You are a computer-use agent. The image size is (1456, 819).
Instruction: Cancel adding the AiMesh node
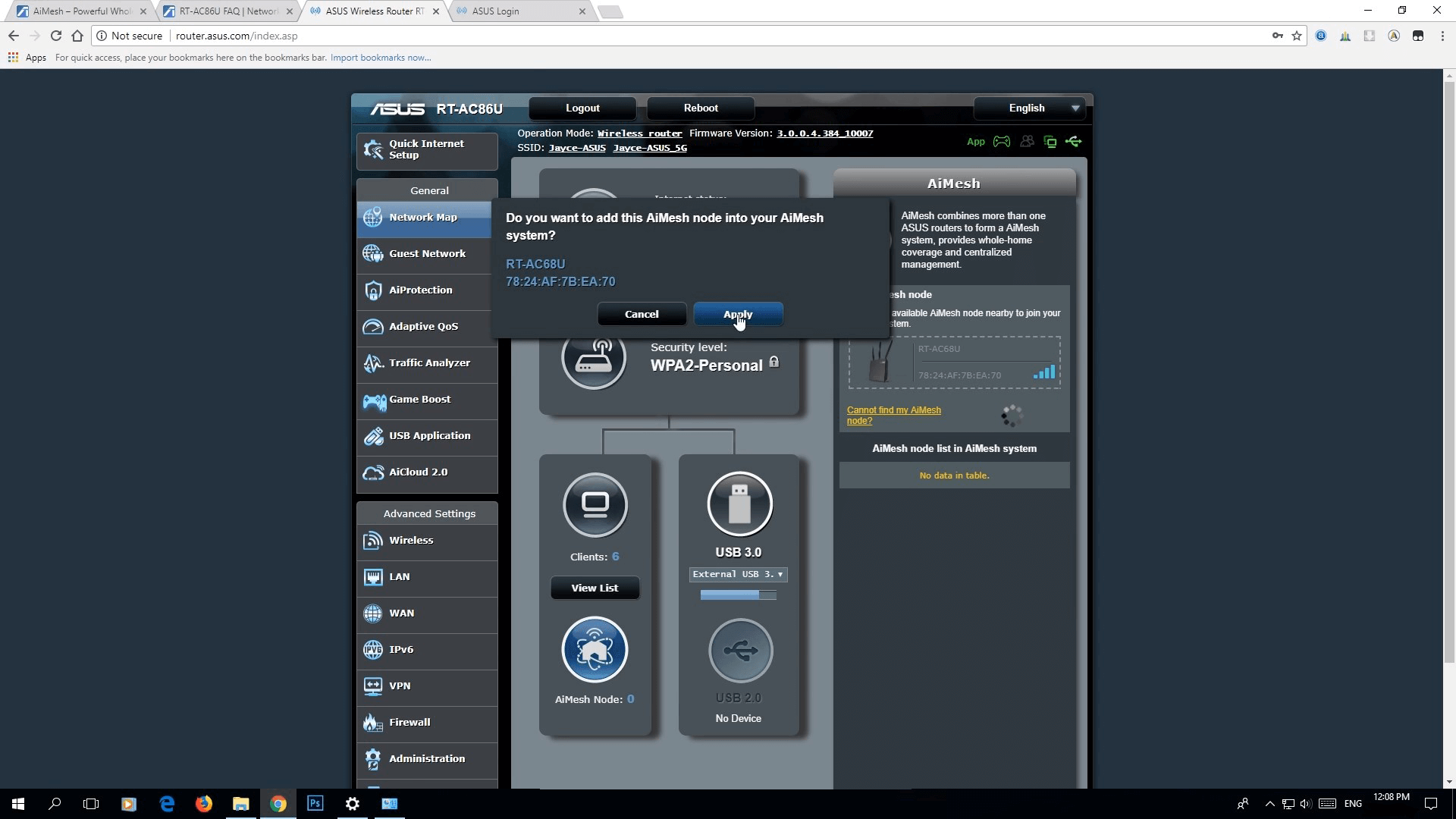coord(642,314)
